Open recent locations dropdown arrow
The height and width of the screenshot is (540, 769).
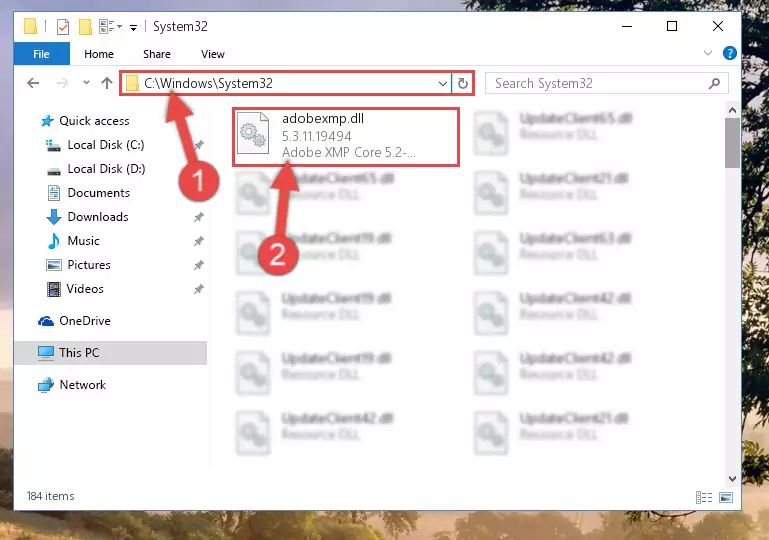(x=86, y=82)
